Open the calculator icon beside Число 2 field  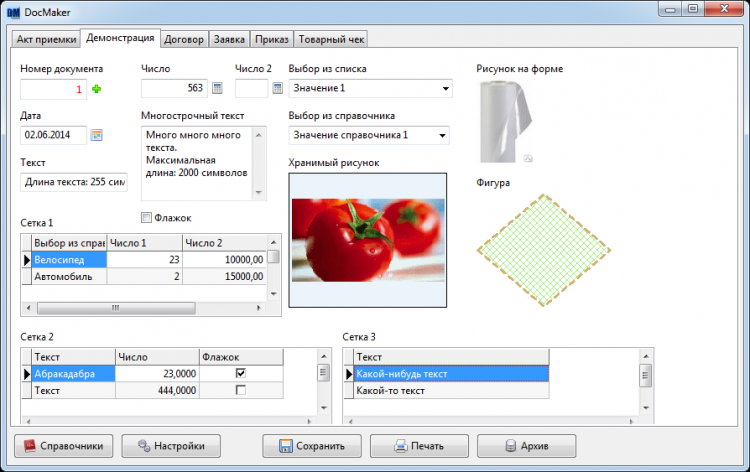[277, 88]
